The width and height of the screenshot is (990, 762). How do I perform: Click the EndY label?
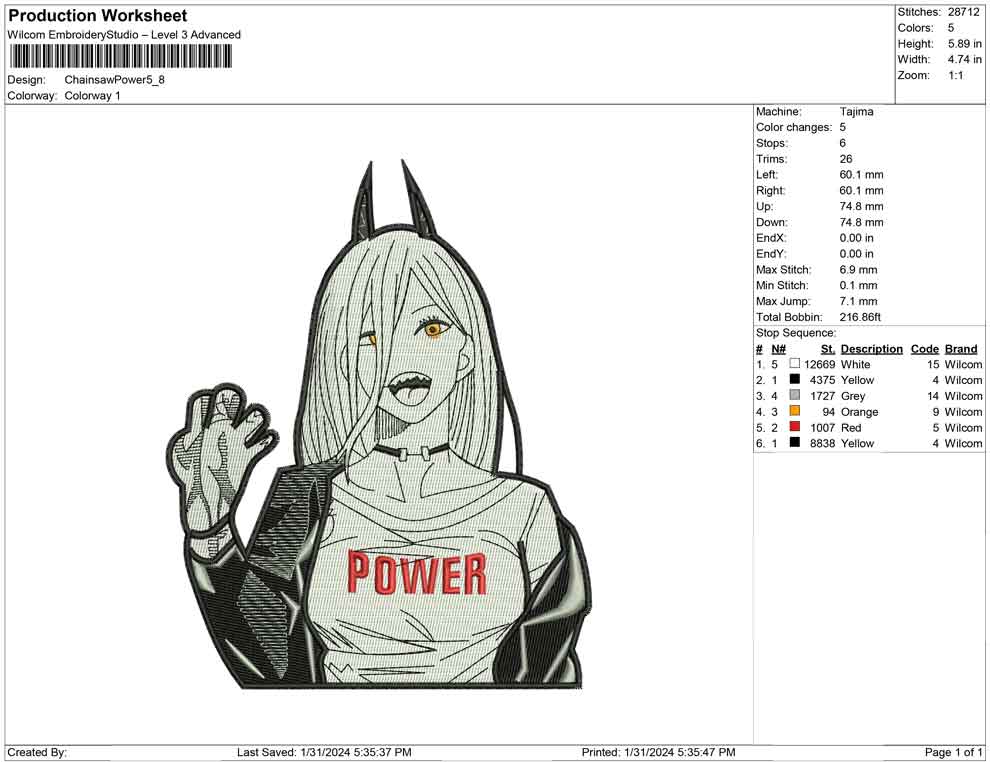pos(771,254)
